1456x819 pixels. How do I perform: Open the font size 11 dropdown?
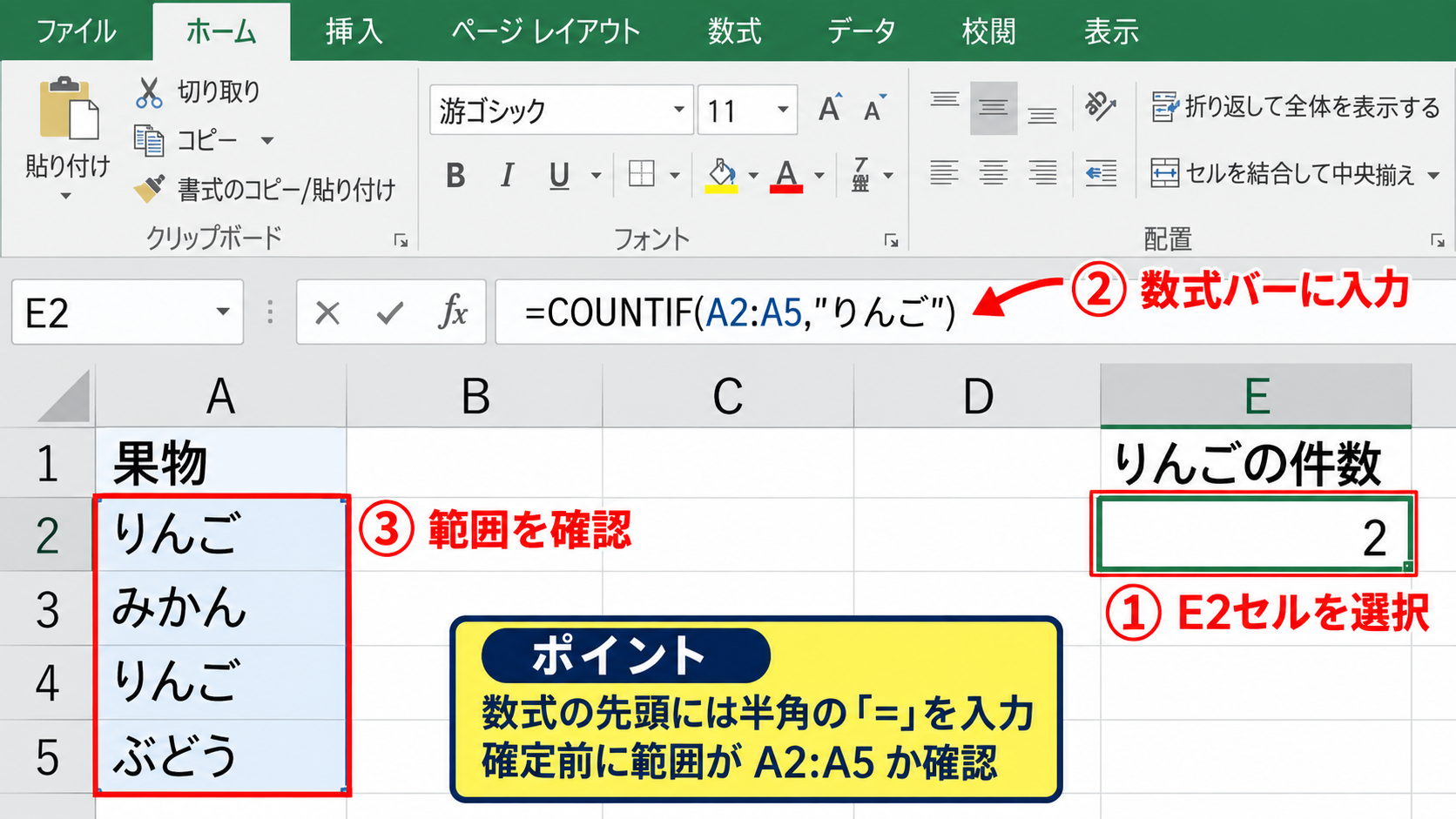(783, 110)
